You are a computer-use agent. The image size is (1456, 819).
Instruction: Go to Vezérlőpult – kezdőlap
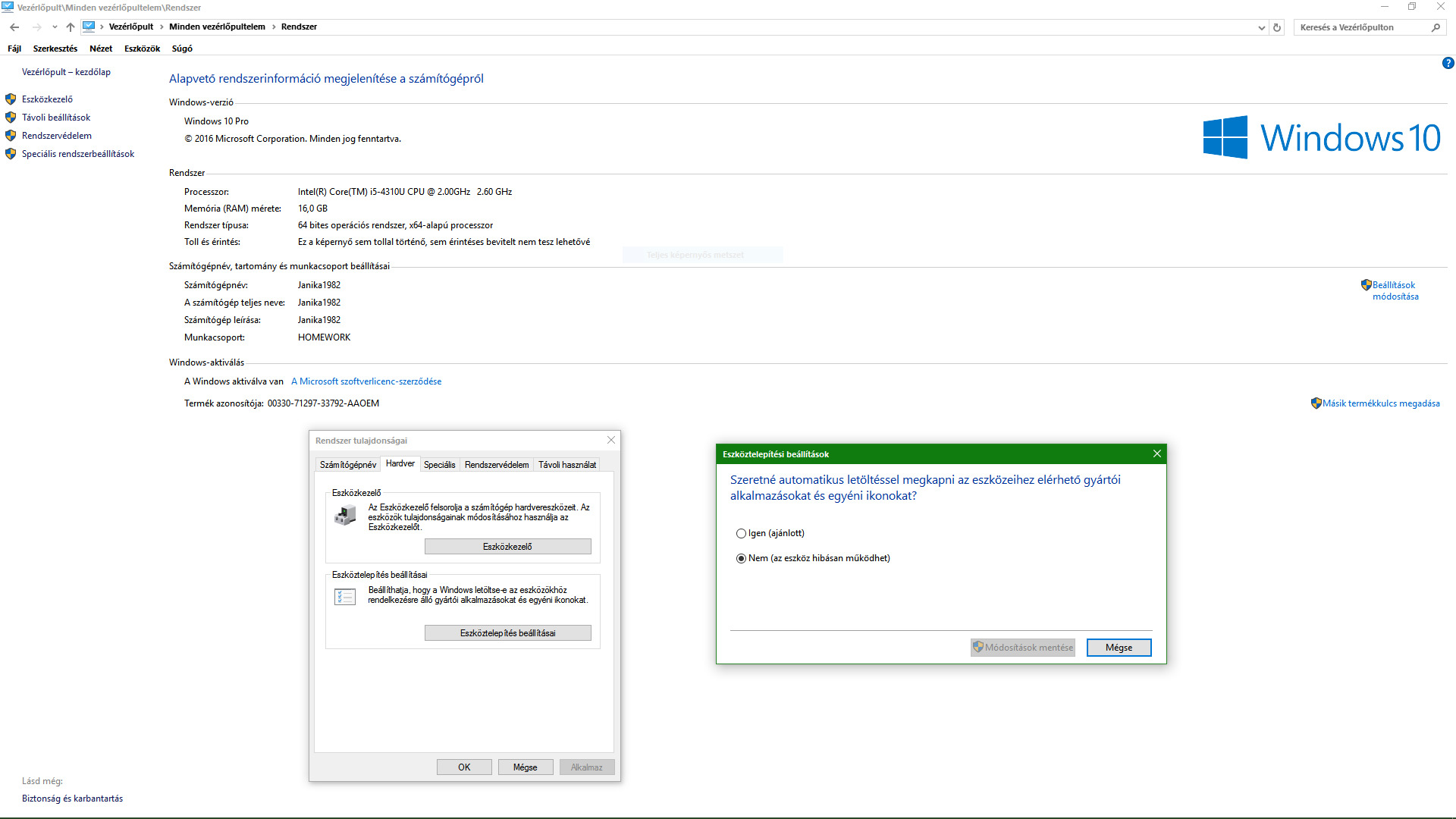coord(66,72)
